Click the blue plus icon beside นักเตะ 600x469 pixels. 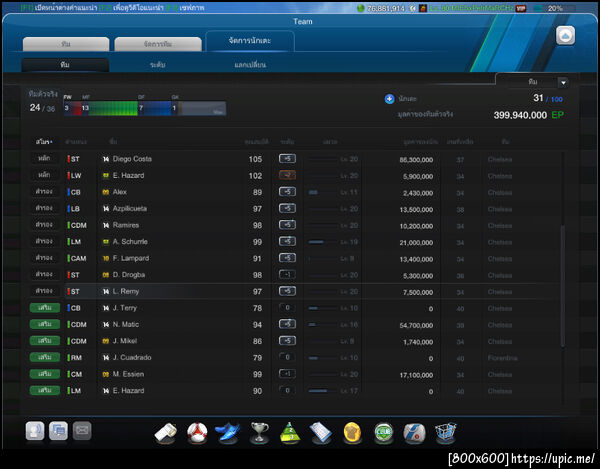tap(389, 99)
